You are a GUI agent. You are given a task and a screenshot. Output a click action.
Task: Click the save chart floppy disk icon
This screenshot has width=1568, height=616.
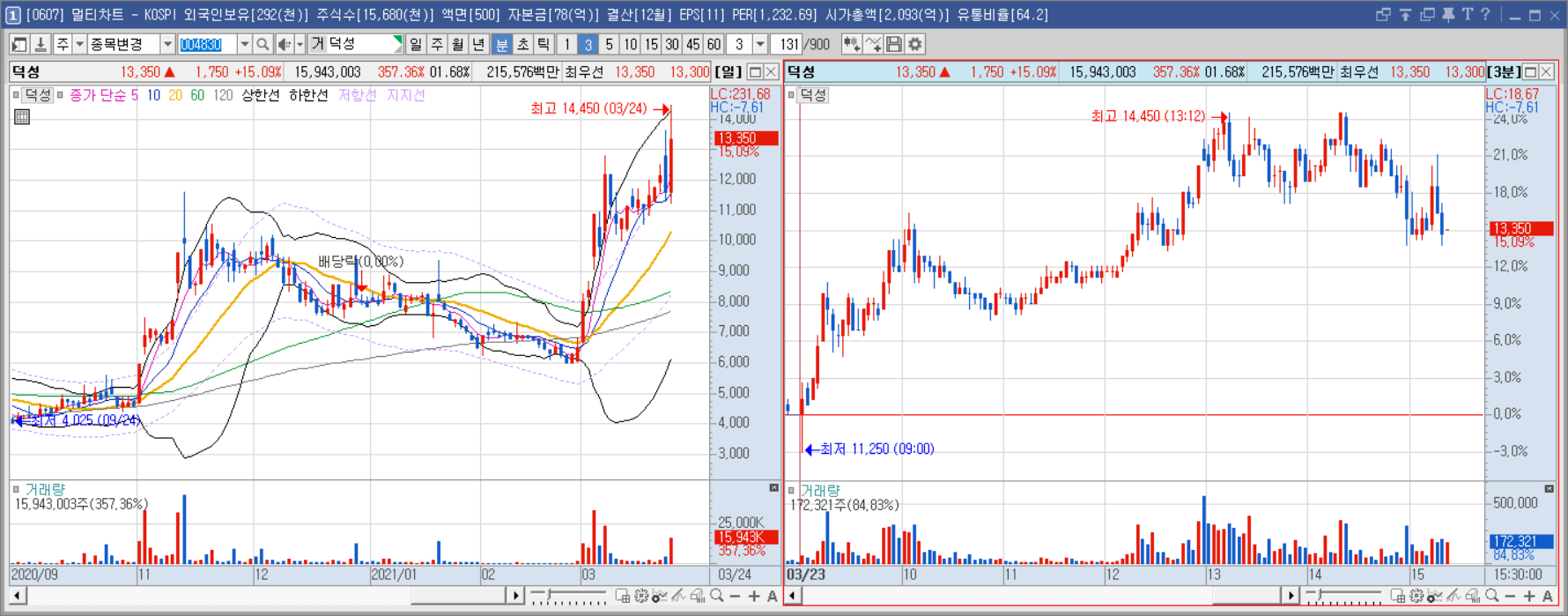(x=894, y=44)
